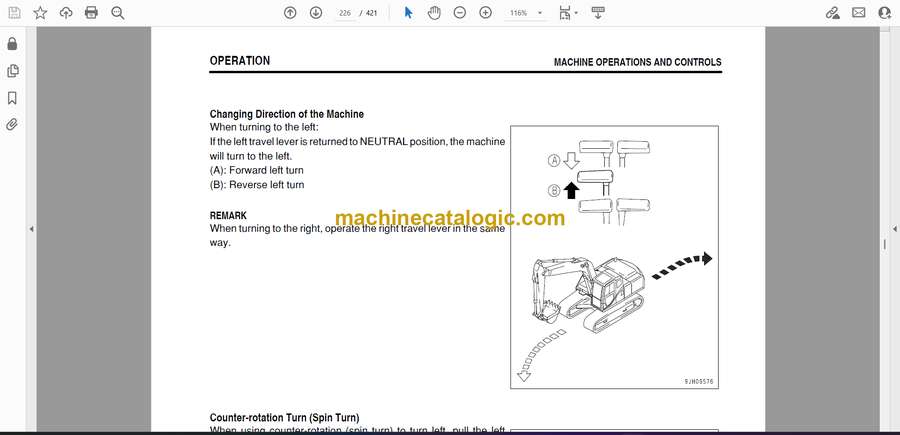
Task: Click the heading 'Changing Direction of the Machine'
Action: [x=286, y=114]
